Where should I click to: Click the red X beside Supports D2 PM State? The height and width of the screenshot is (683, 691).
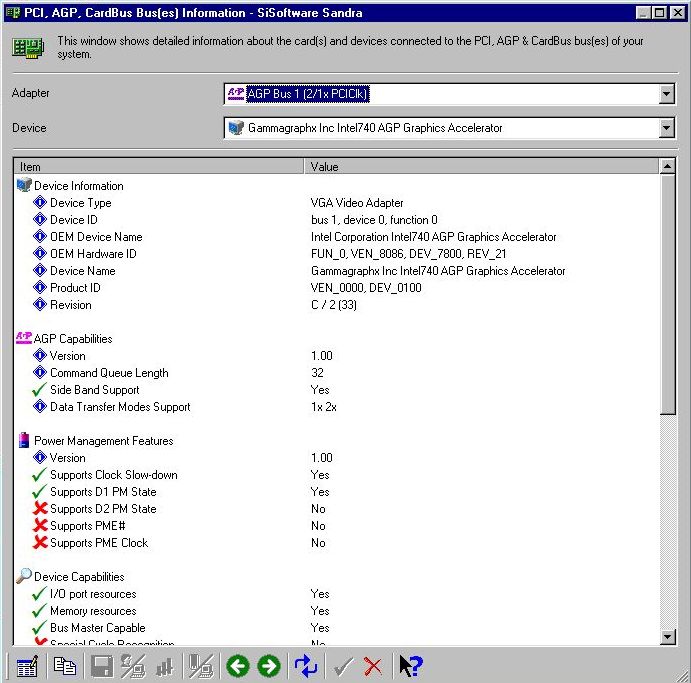[x=40, y=509]
